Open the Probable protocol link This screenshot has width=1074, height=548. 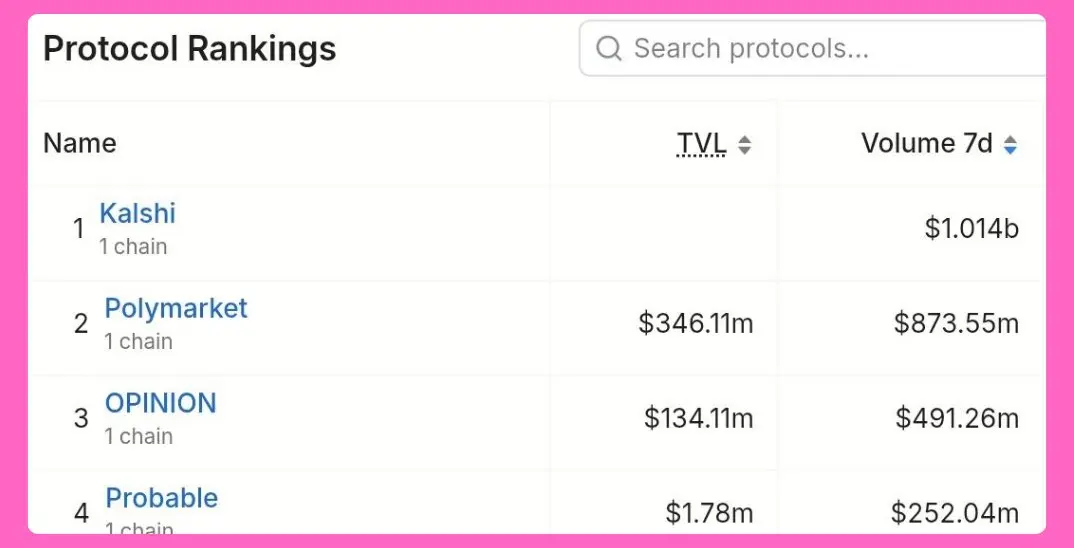click(x=162, y=498)
